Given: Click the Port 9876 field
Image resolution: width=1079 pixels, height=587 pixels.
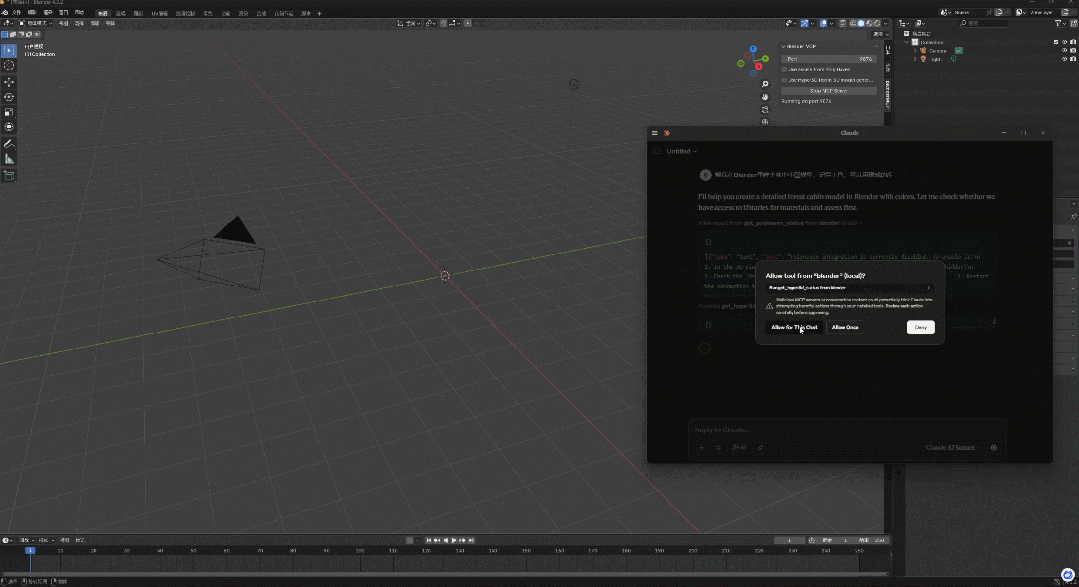Looking at the screenshot, I should [x=828, y=59].
